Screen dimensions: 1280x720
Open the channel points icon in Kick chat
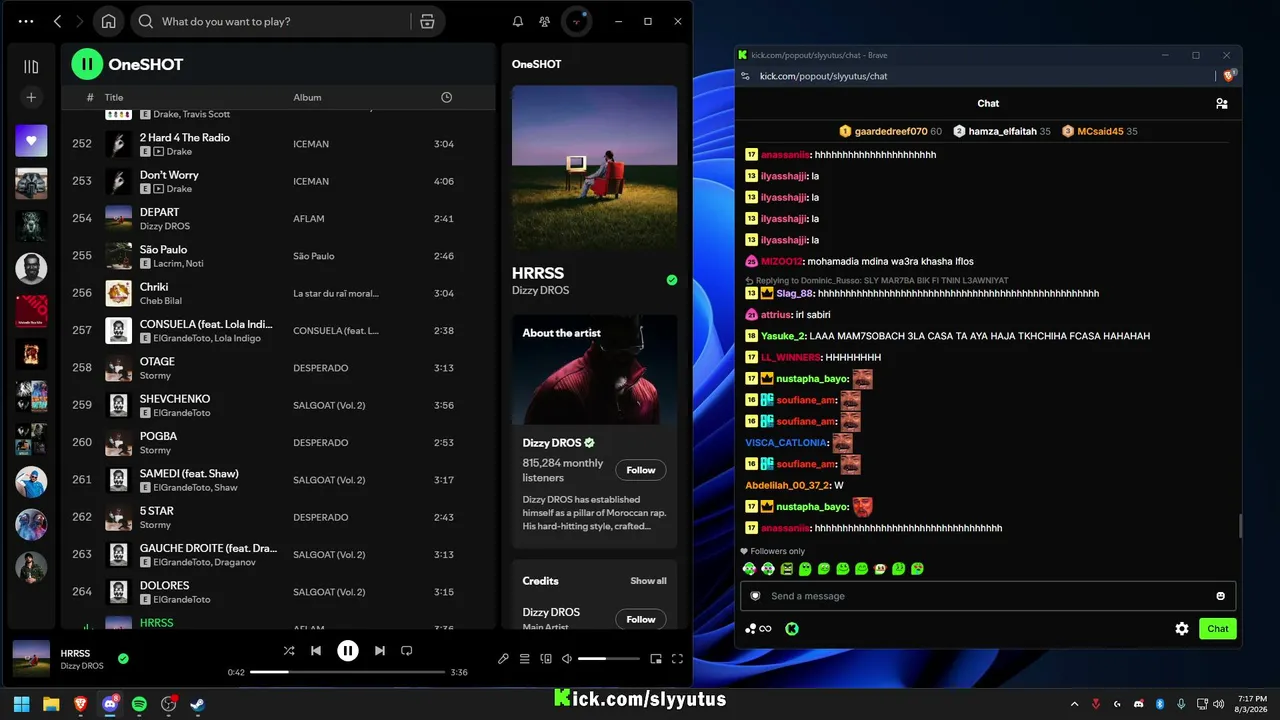coord(758,629)
